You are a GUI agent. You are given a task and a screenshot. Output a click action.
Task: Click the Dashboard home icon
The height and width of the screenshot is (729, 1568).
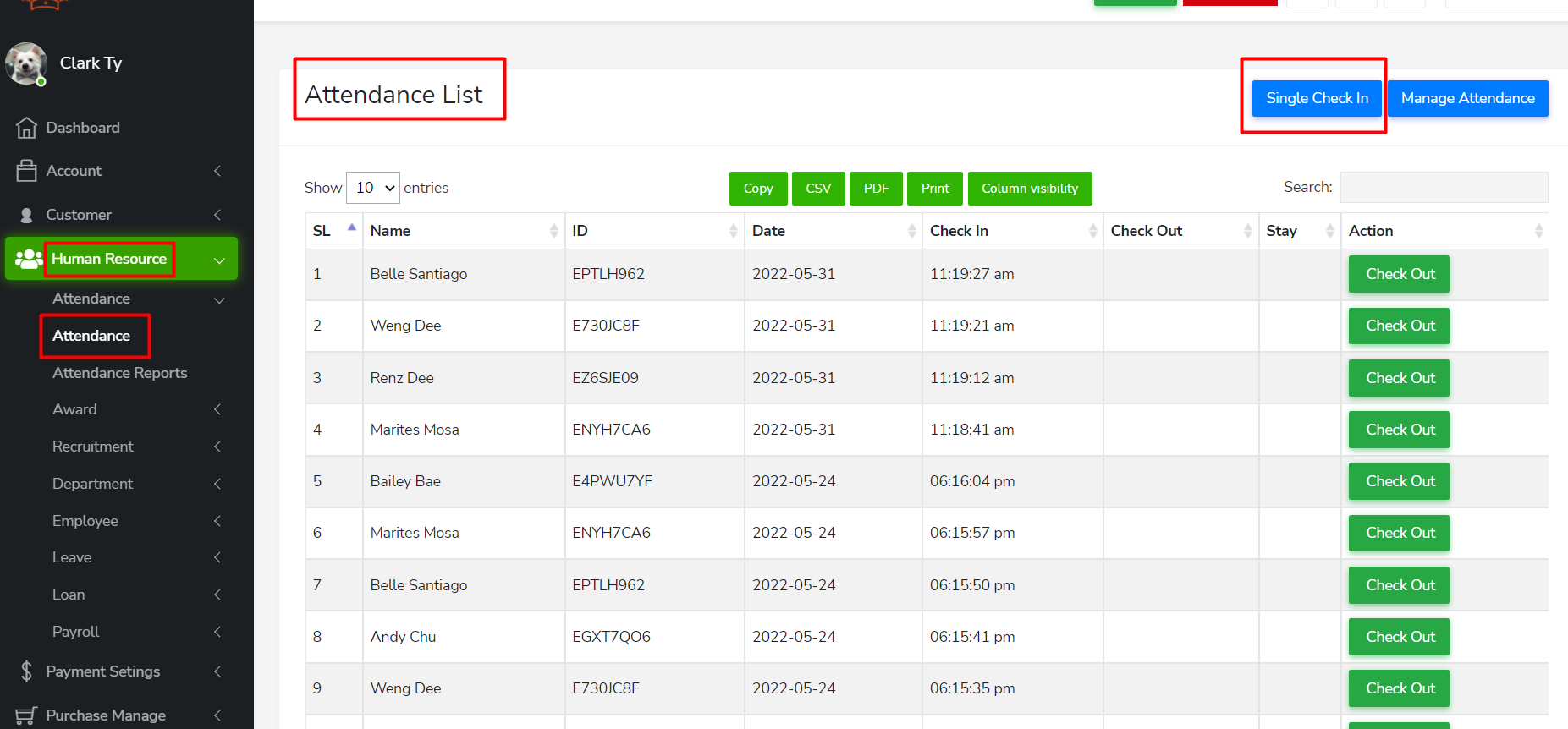[x=26, y=128]
